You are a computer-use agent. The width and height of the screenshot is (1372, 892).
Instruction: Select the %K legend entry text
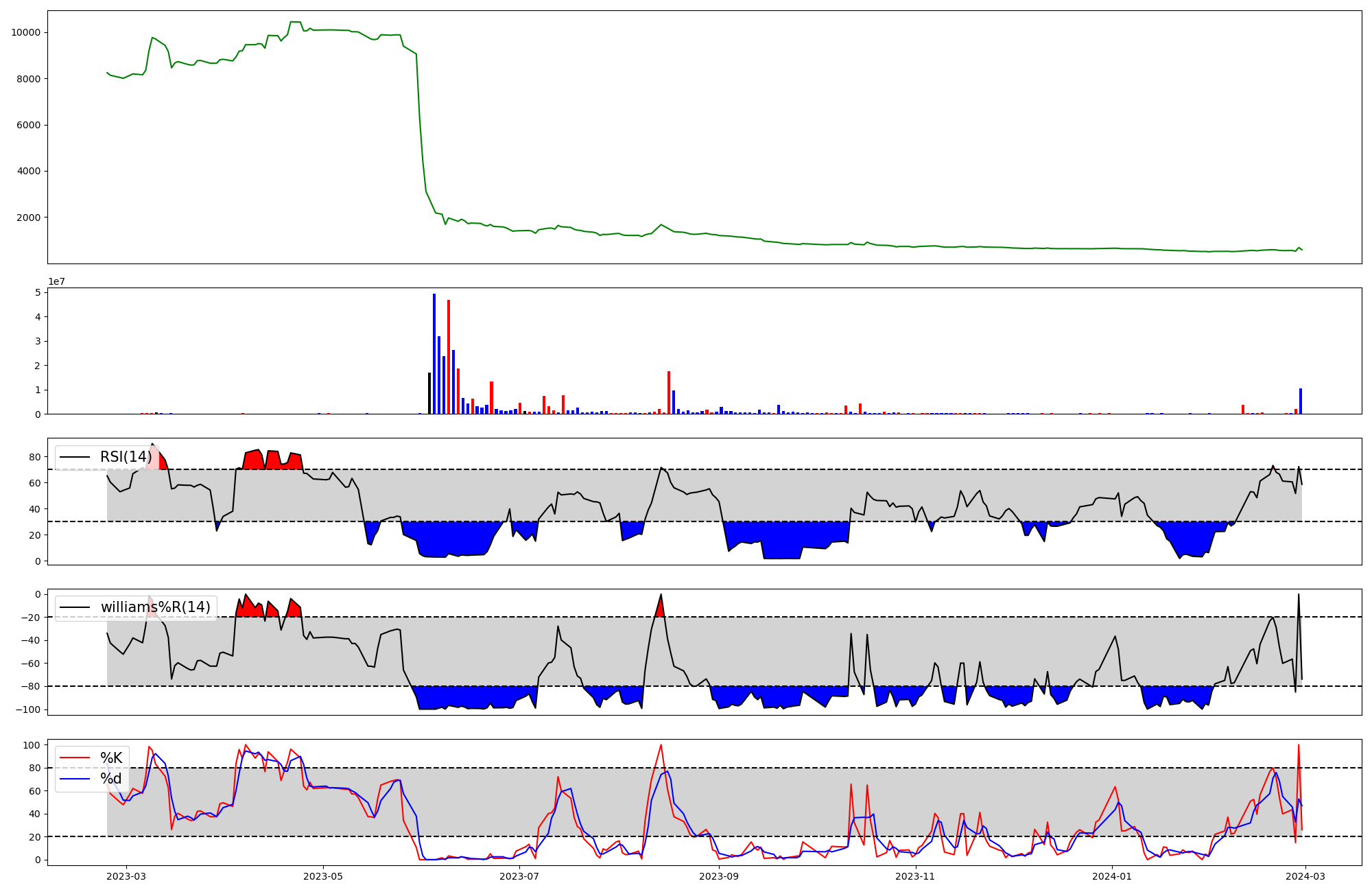tap(111, 758)
